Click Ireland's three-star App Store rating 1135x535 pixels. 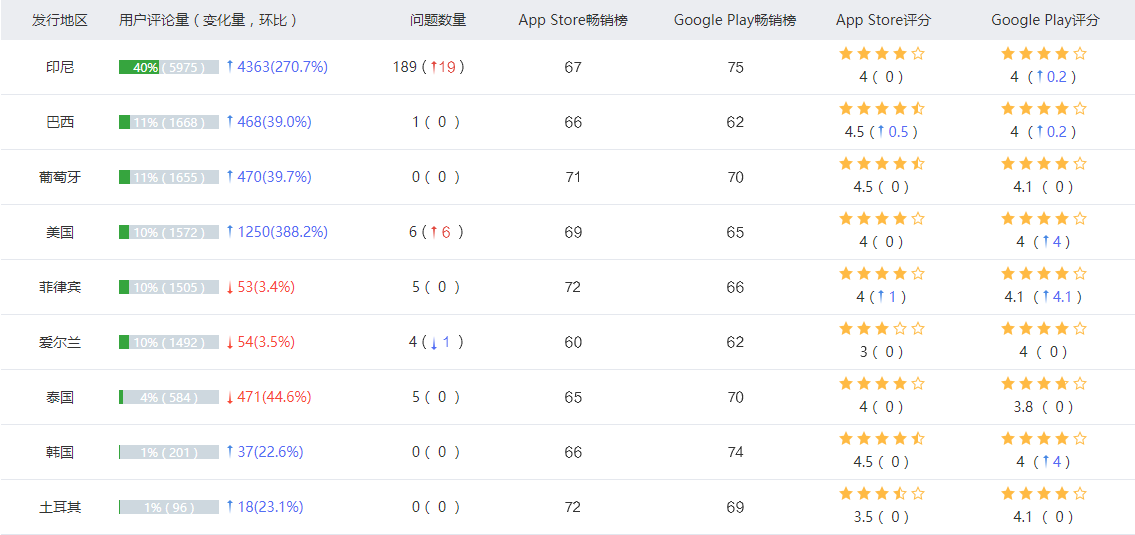pyautogui.click(x=882, y=329)
